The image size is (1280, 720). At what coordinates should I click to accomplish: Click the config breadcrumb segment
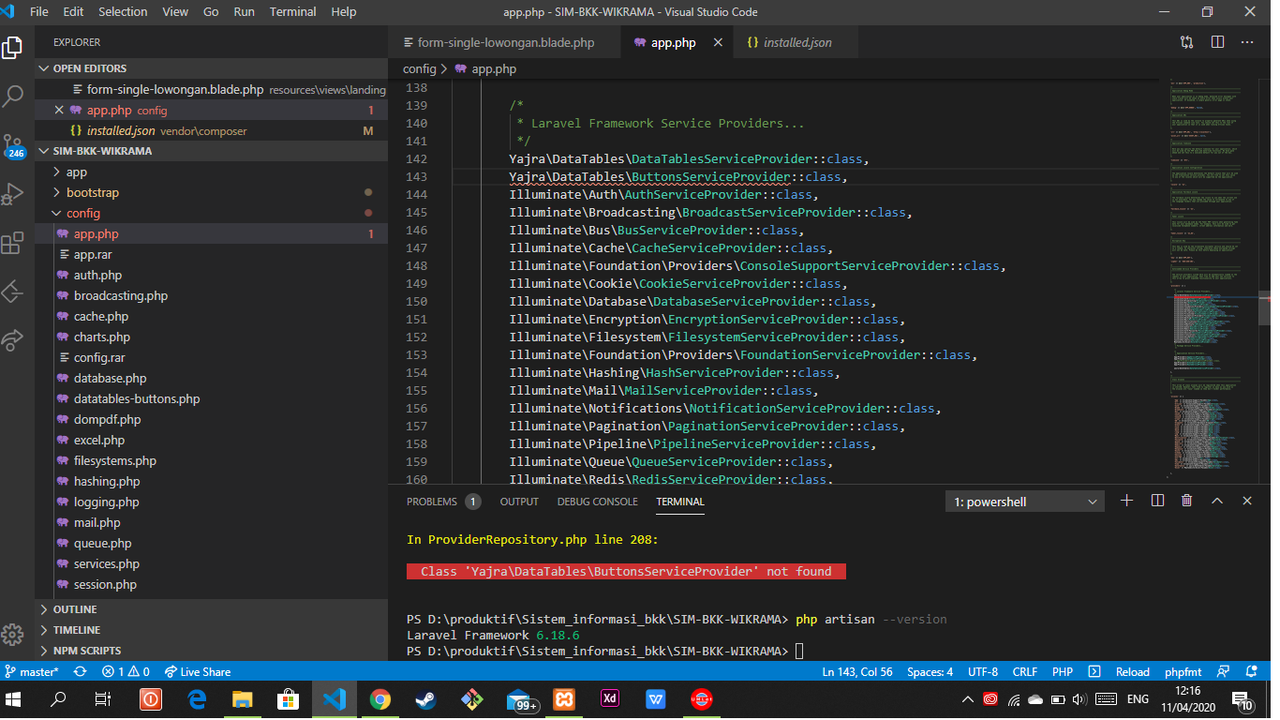coord(420,69)
